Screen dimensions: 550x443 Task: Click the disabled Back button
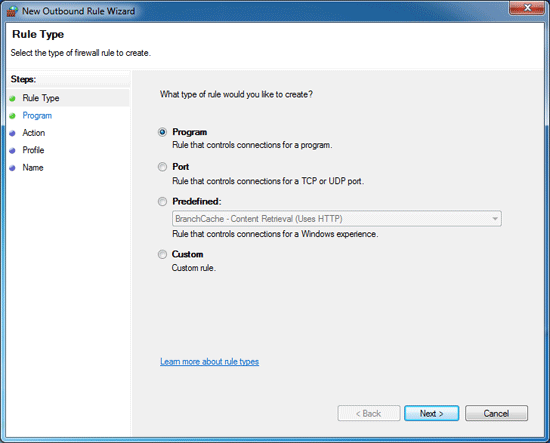369,414
